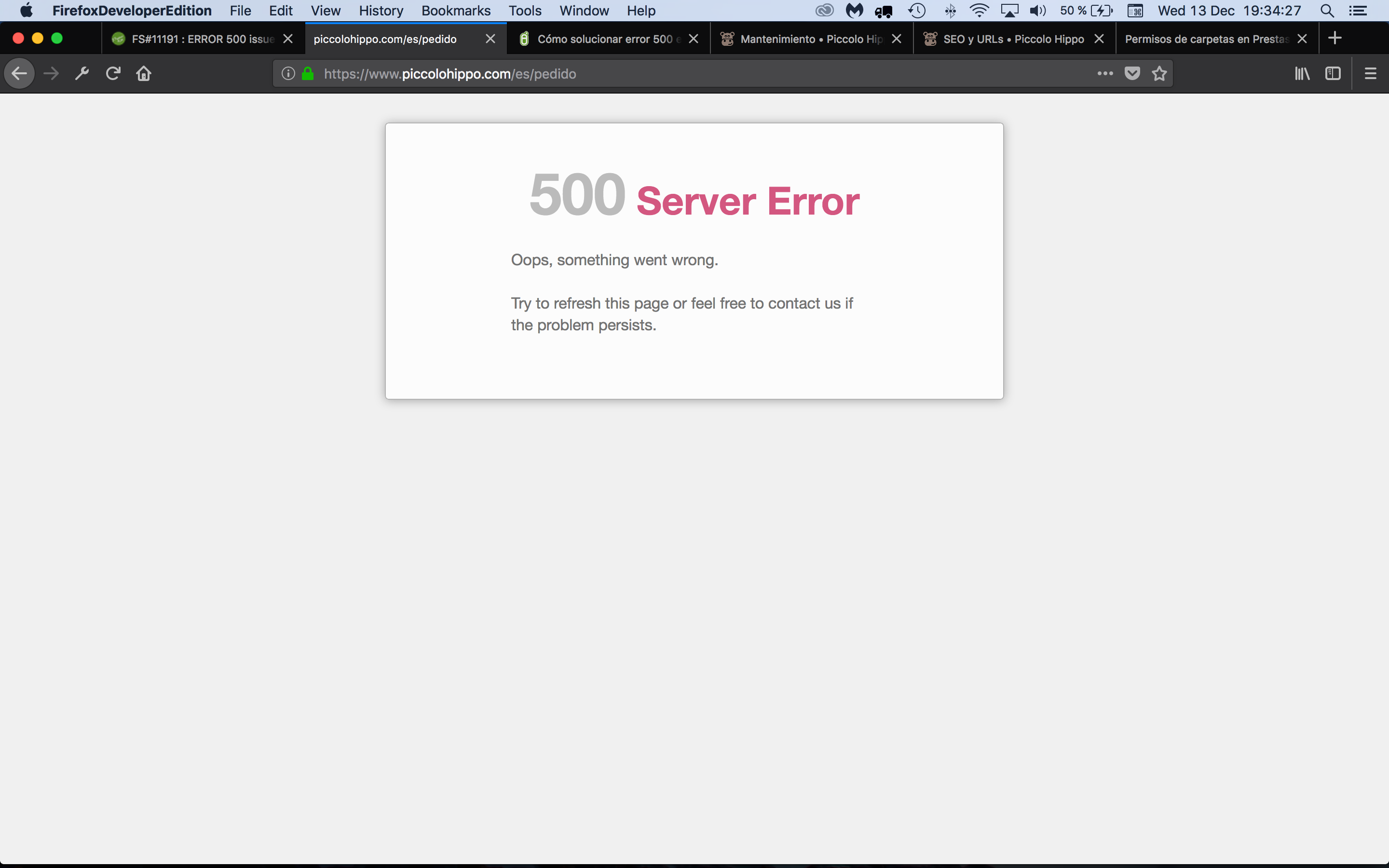Open the home page icon
Viewport: 1389px width, 868px height.
pos(144,73)
